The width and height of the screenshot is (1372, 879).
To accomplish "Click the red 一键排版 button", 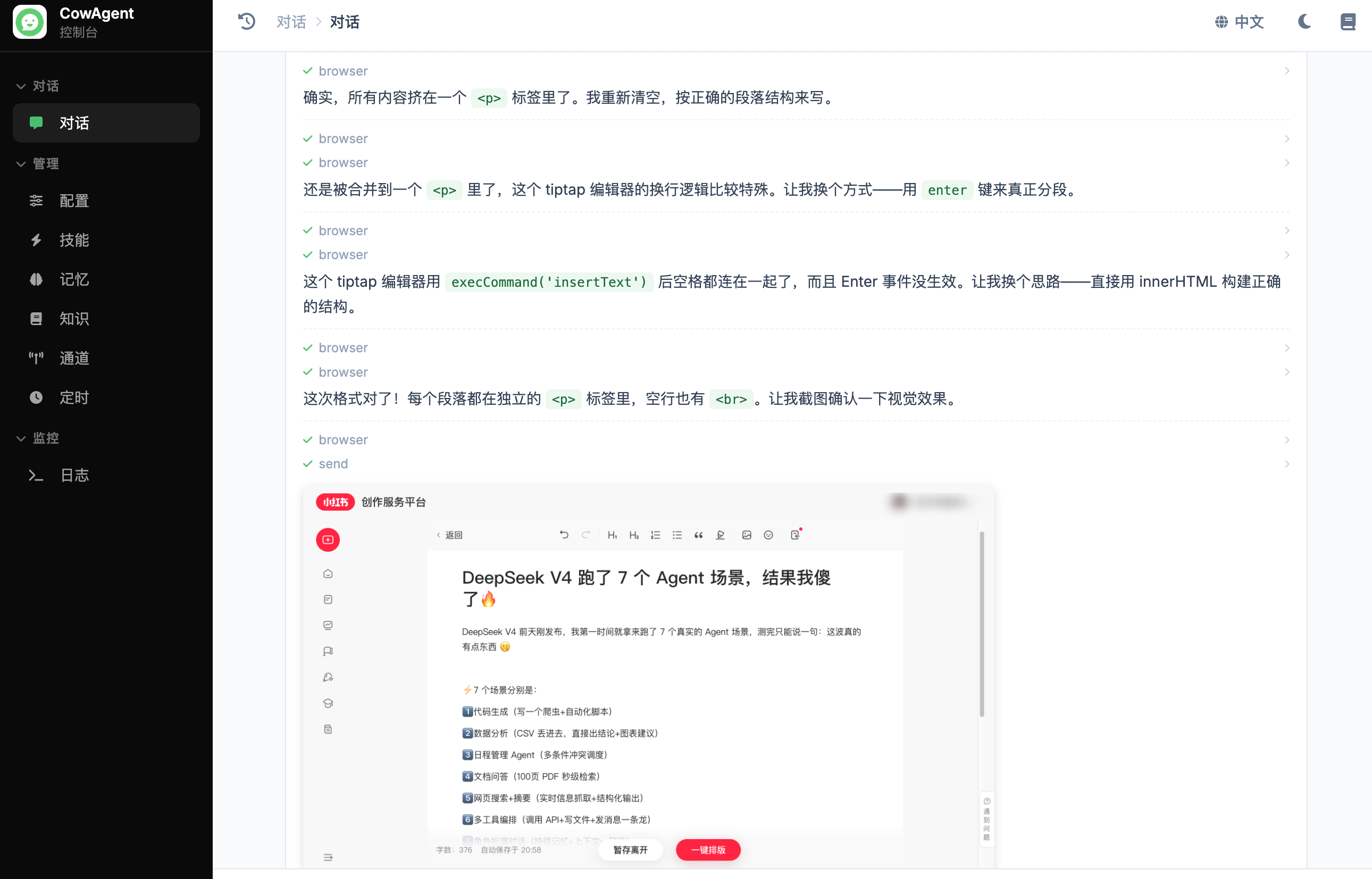I will pyautogui.click(x=708, y=850).
